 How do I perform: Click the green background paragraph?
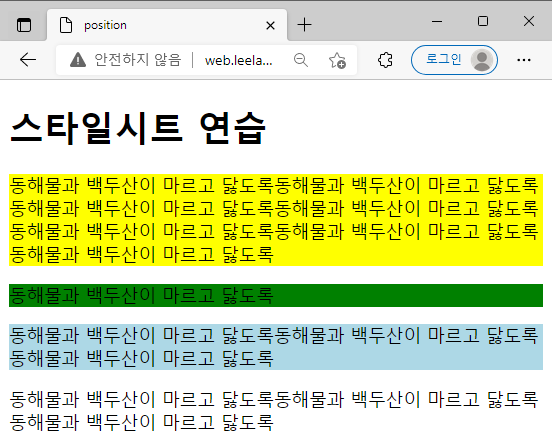276,295
